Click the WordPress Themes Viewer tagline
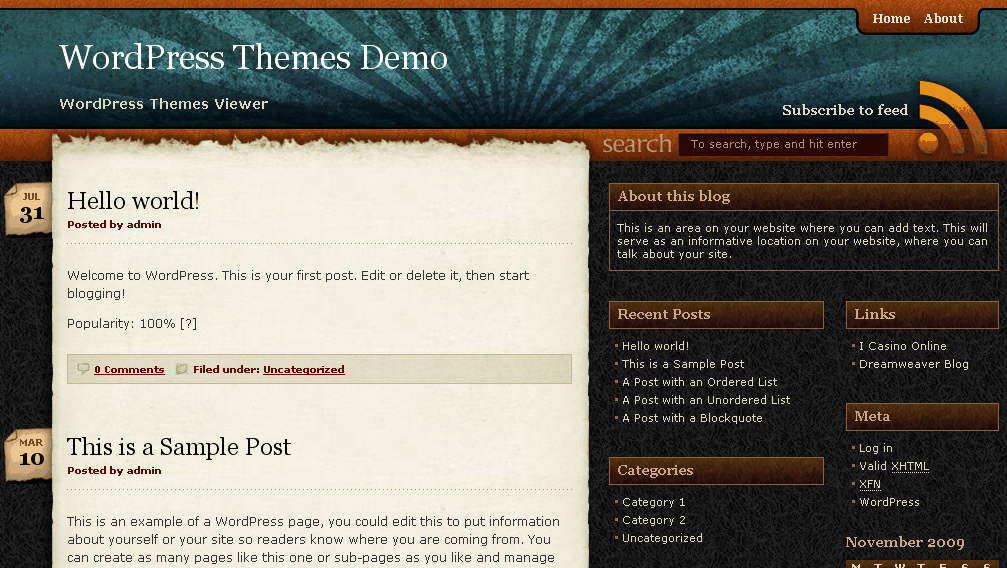 164,104
